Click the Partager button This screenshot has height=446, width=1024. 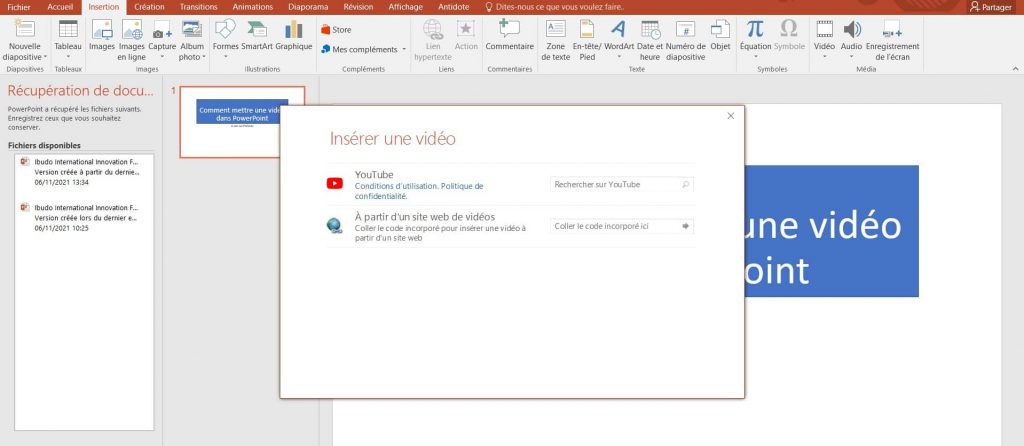991,7
